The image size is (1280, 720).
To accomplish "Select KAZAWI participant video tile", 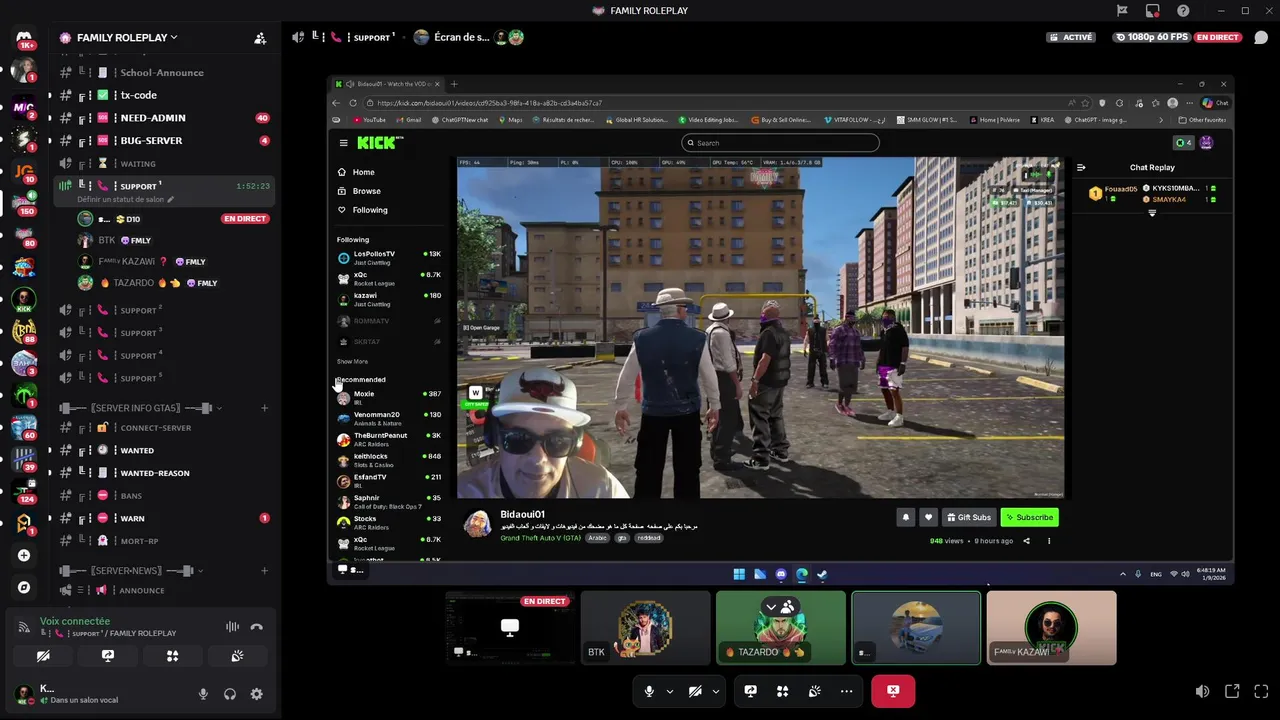I will click(1051, 628).
